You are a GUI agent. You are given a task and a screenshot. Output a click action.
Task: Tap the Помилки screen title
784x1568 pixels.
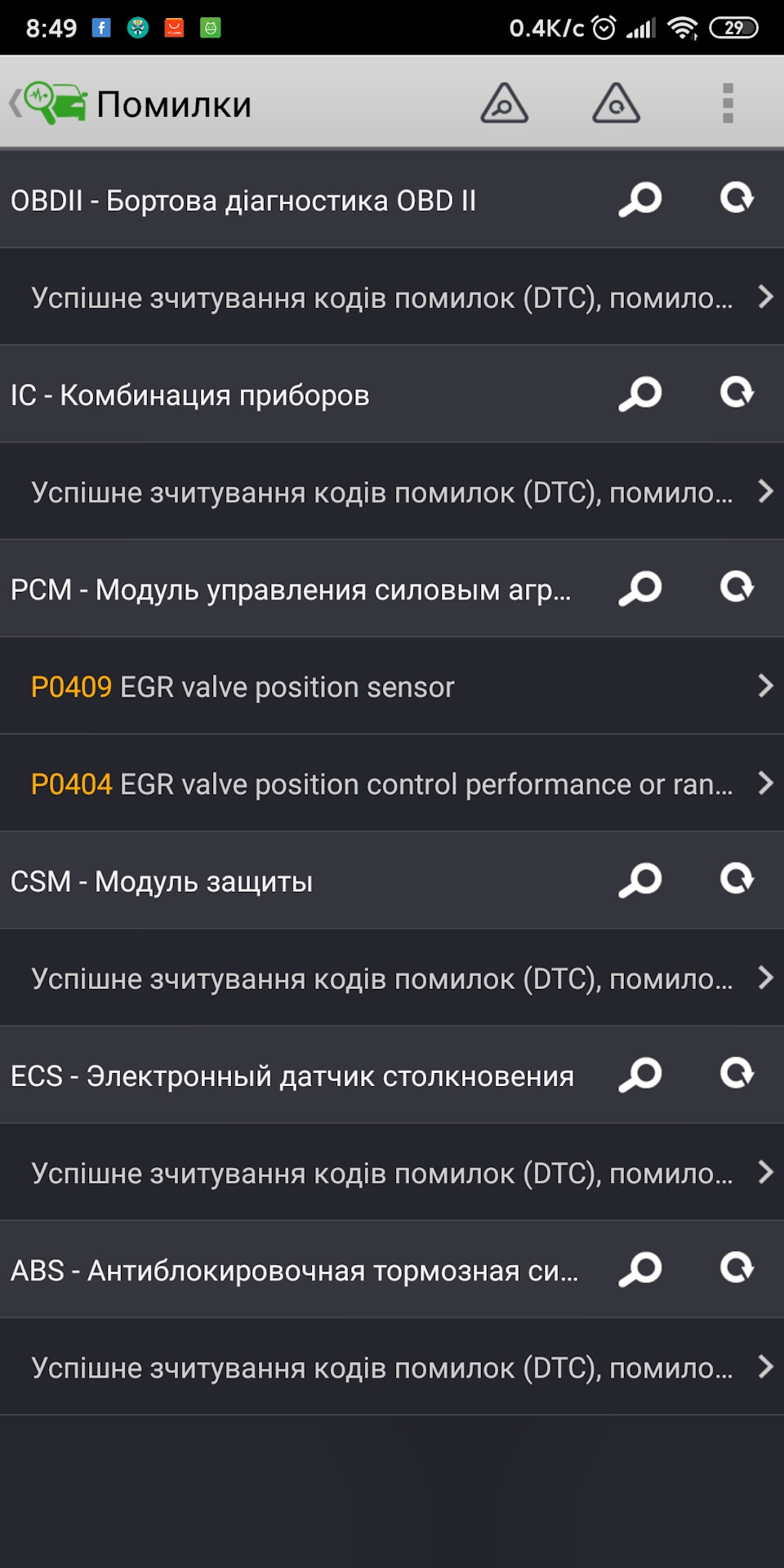point(174,105)
